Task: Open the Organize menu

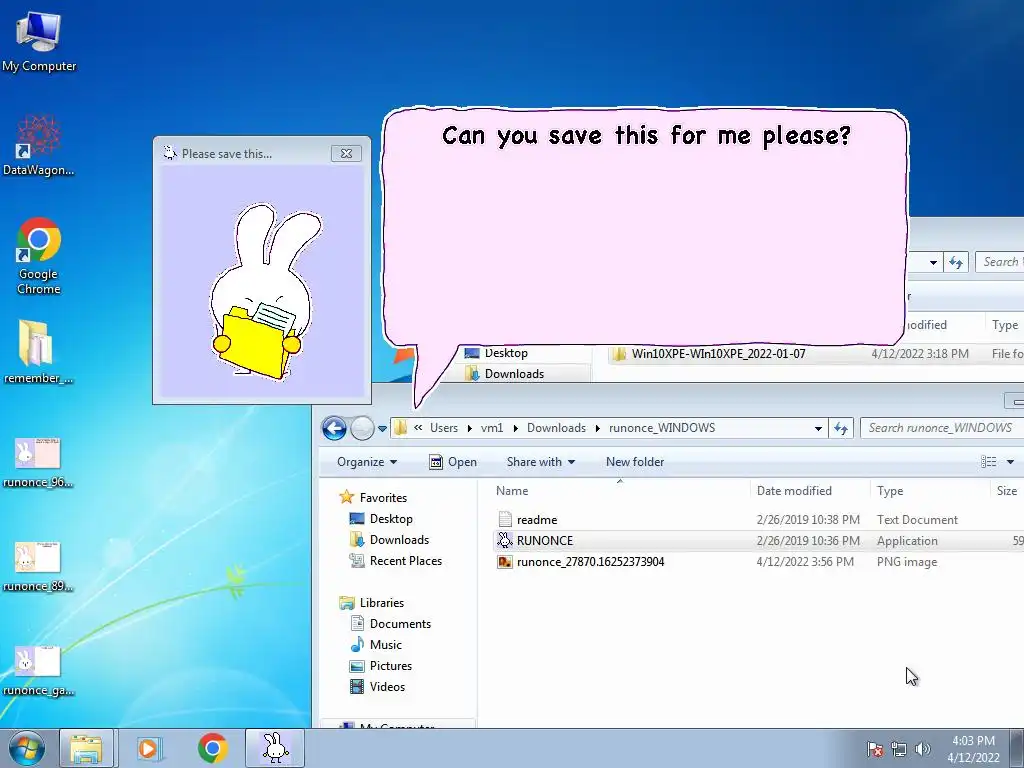Action: (x=367, y=462)
